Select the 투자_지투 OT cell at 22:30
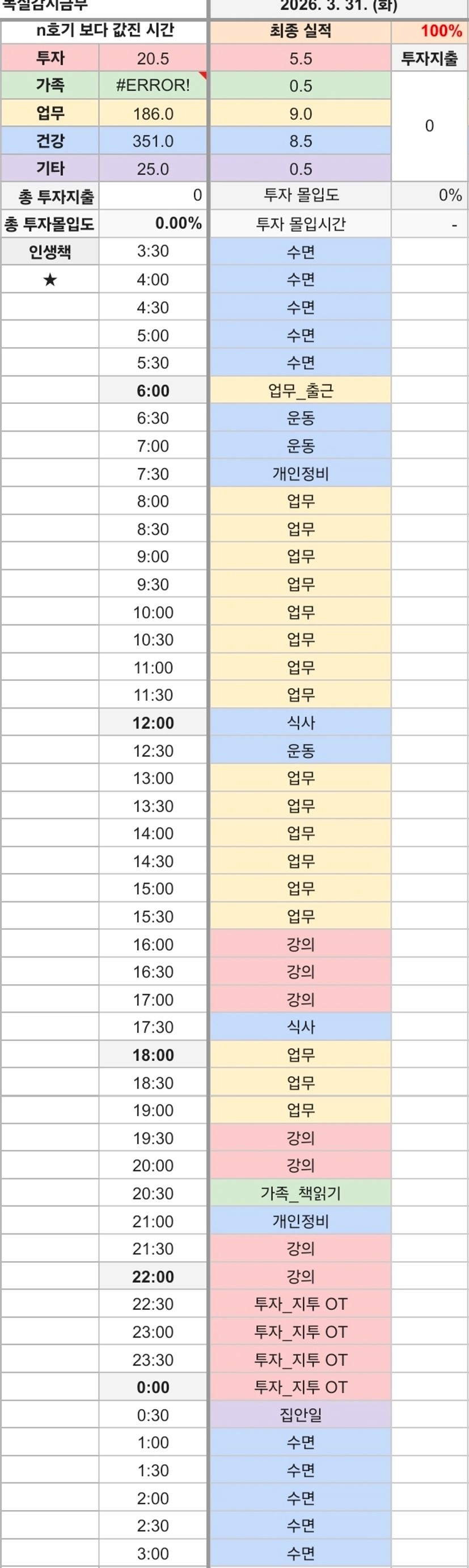The height and width of the screenshot is (1568, 469). 301,1304
